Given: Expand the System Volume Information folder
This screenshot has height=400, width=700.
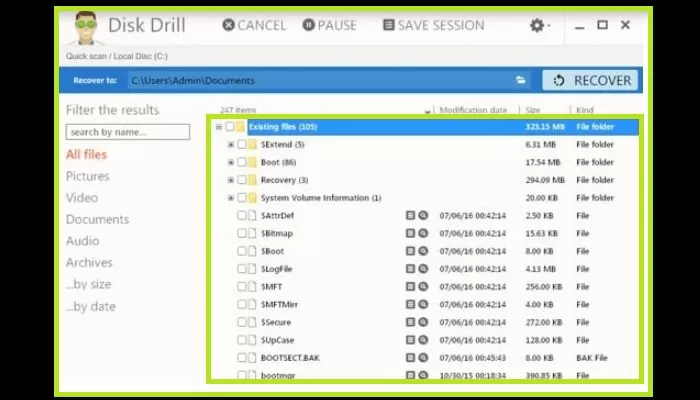Looking at the screenshot, I should [231, 198].
